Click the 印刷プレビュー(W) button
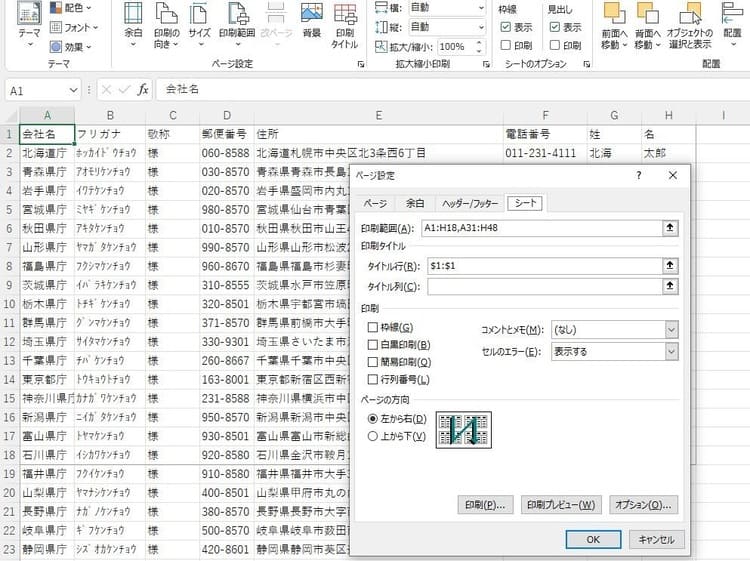 tap(561, 505)
